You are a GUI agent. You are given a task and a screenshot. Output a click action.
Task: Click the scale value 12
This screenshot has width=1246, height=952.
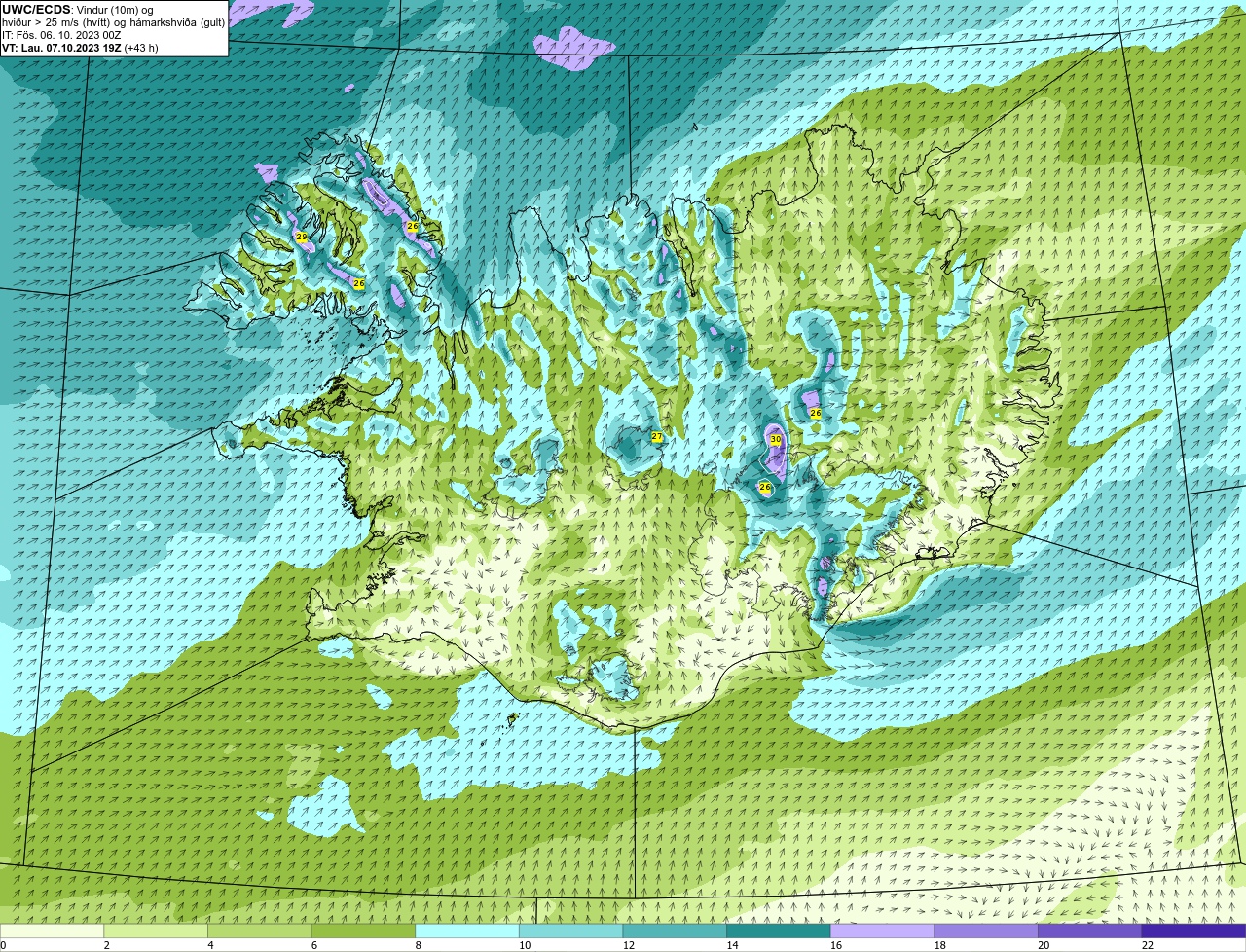click(x=629, y=945)
